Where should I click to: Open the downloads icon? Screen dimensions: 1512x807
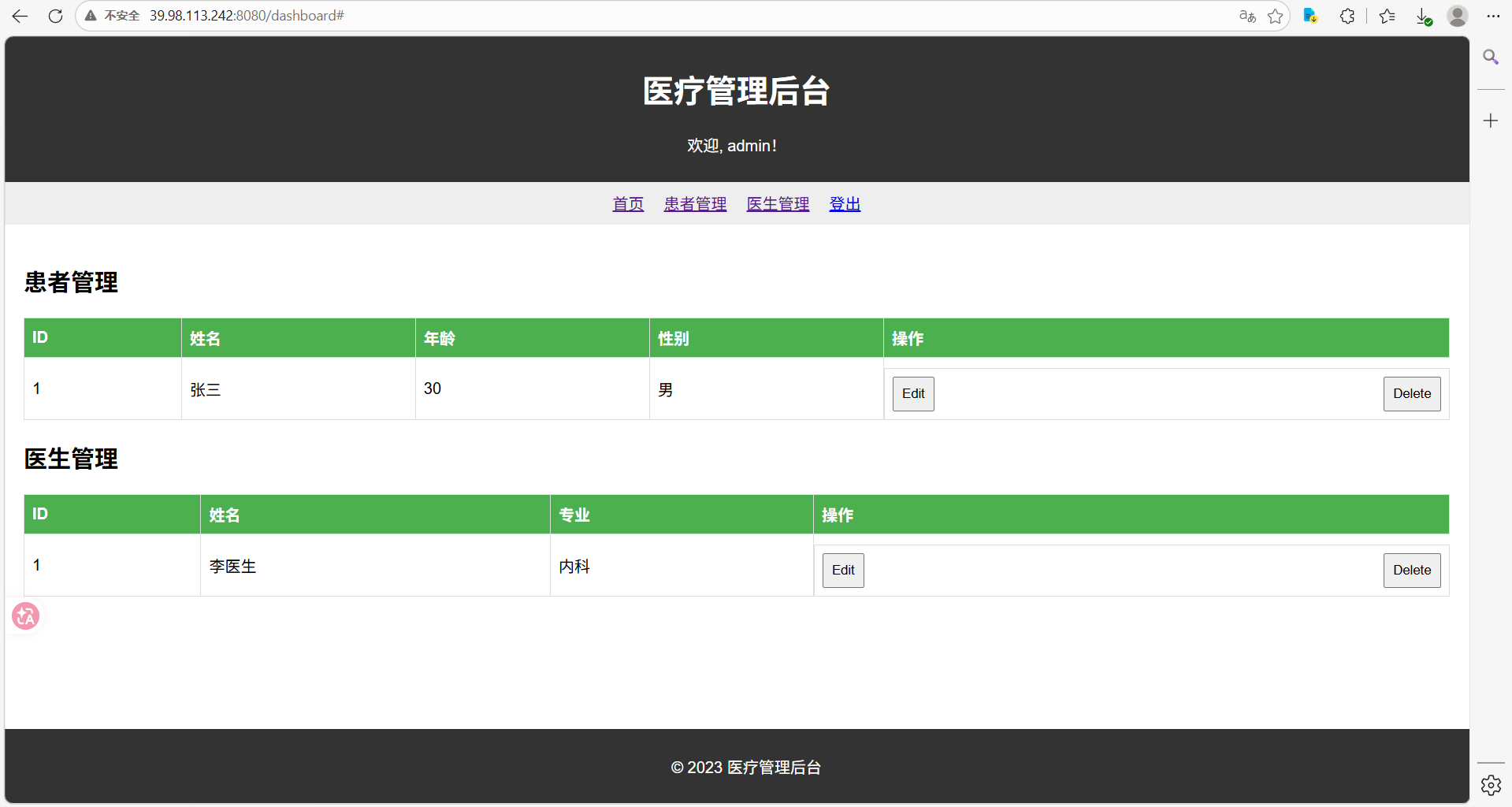click(x=1423, y=17)
